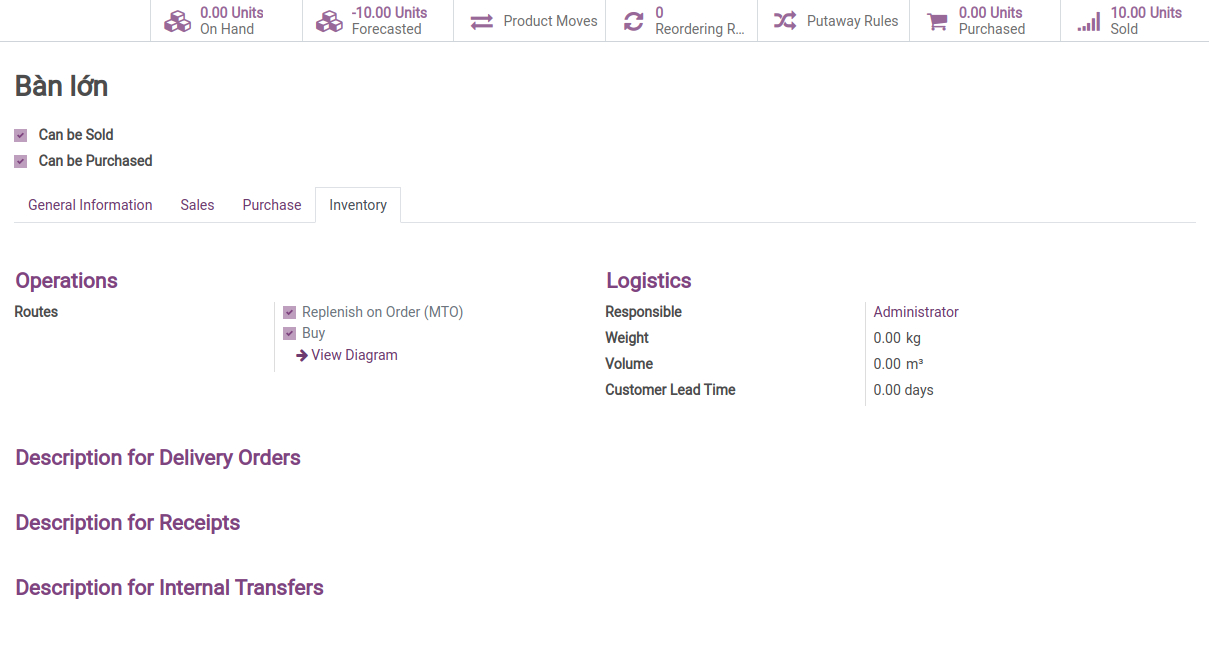
Task: Click the Customer Lead Time label
Action: [x=670, y=390]
